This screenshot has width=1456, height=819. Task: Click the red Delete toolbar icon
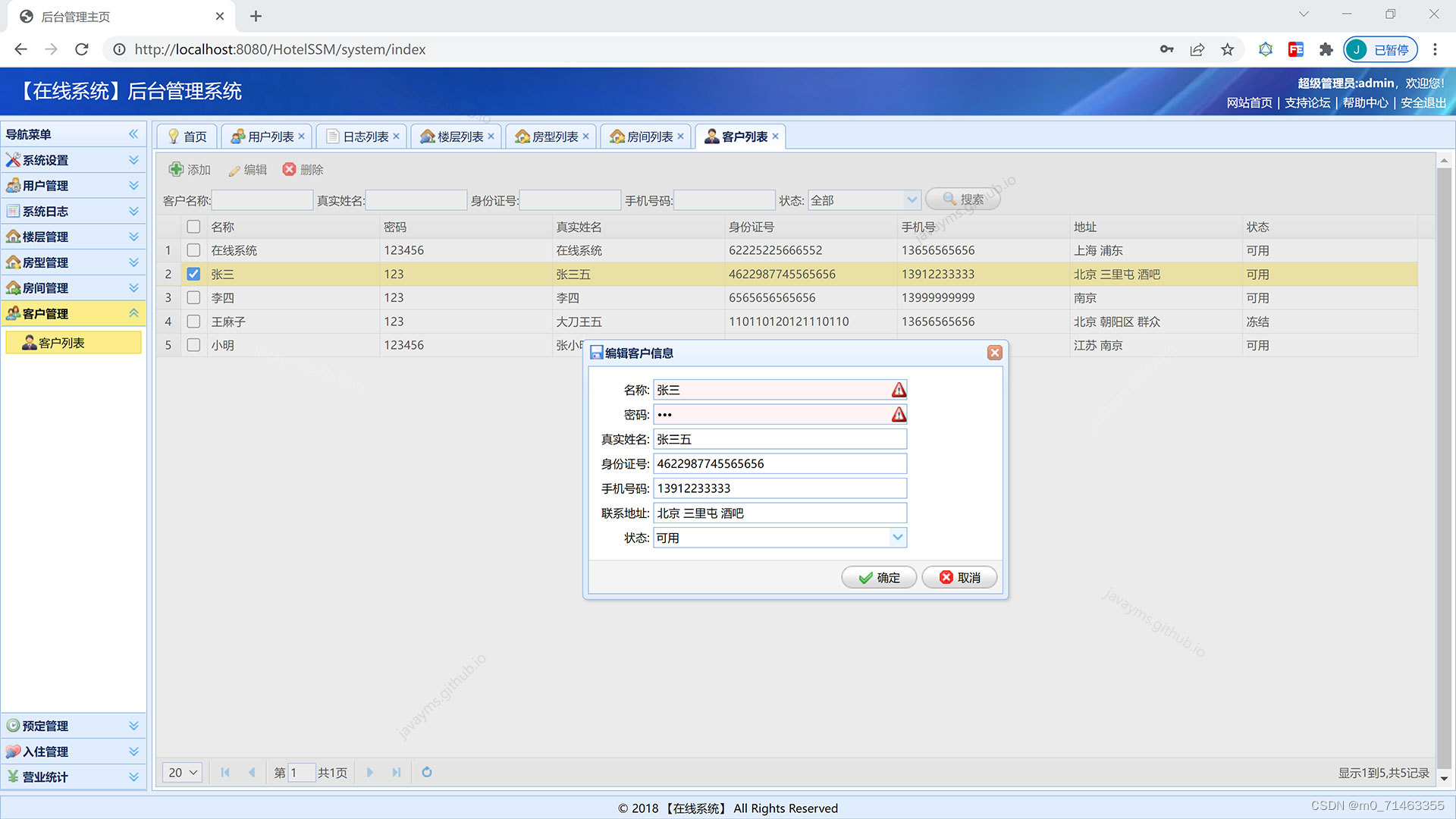(289, 169)
